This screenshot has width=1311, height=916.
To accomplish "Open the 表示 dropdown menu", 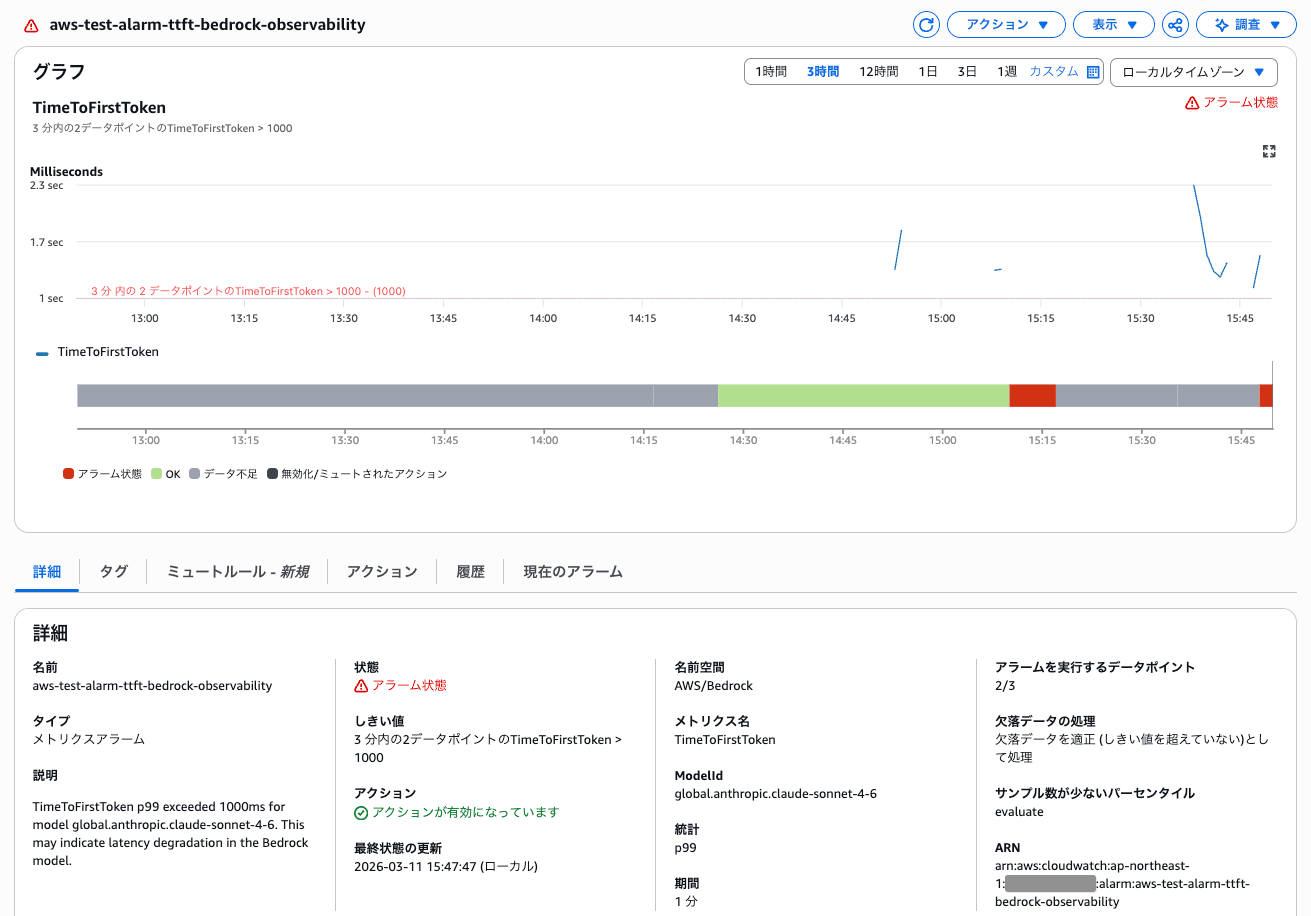I will tap(1113, 24).
